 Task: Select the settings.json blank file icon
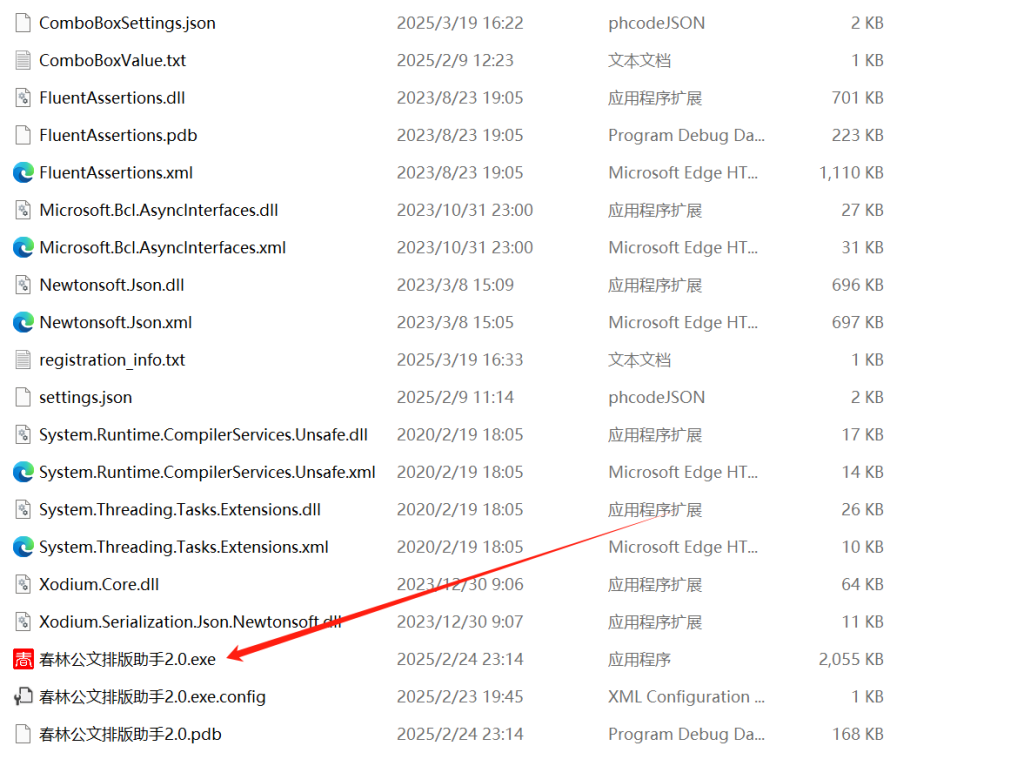(x=24, y=397)
